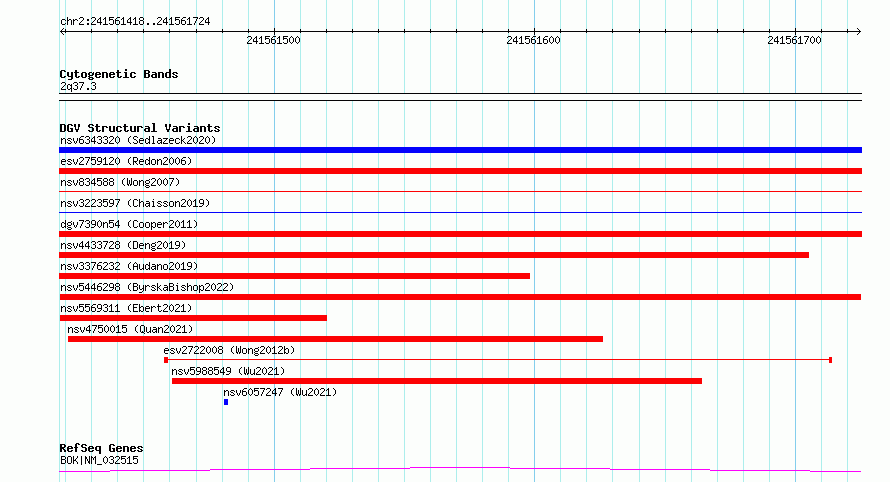Click the nsv6343320 (Sedlazeck2020) variant label
The image size is (890, 482).
pyautogui.click(x=138, y=140)
